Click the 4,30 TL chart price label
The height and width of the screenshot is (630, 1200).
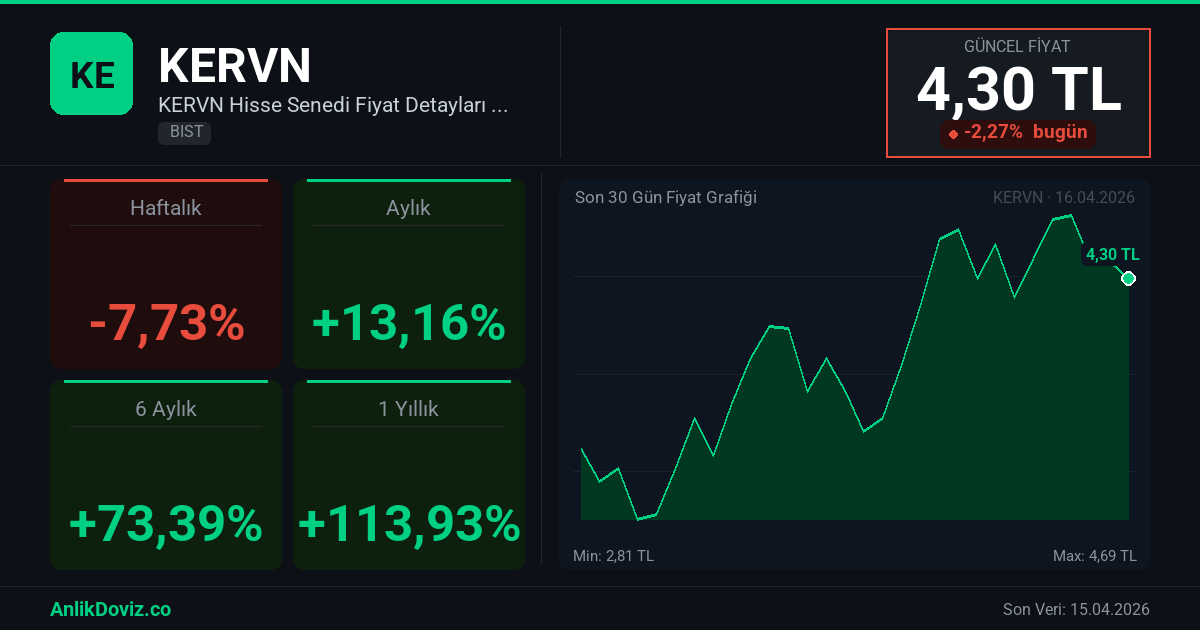click(x=1112, y=255)
